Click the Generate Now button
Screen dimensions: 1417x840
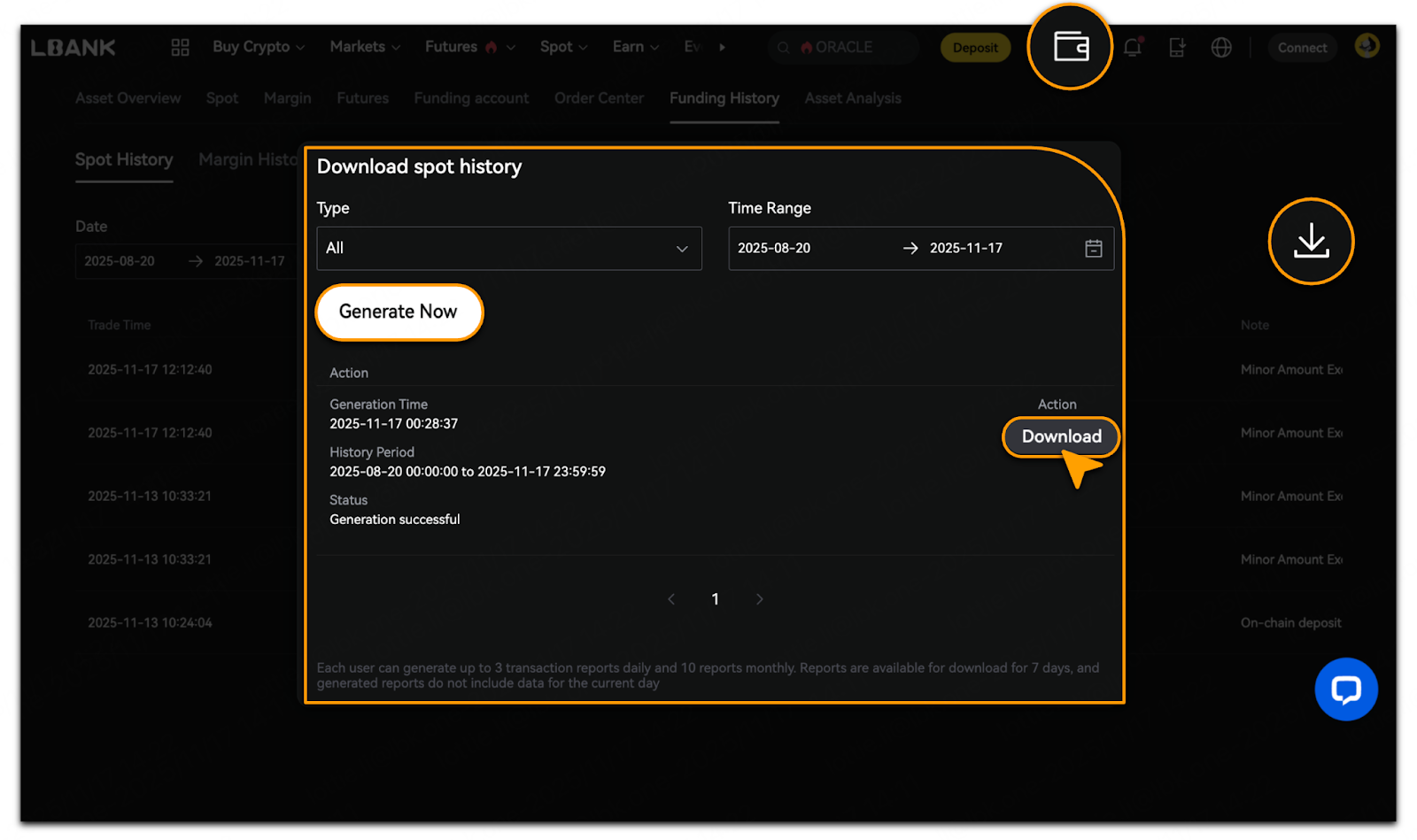399,312
